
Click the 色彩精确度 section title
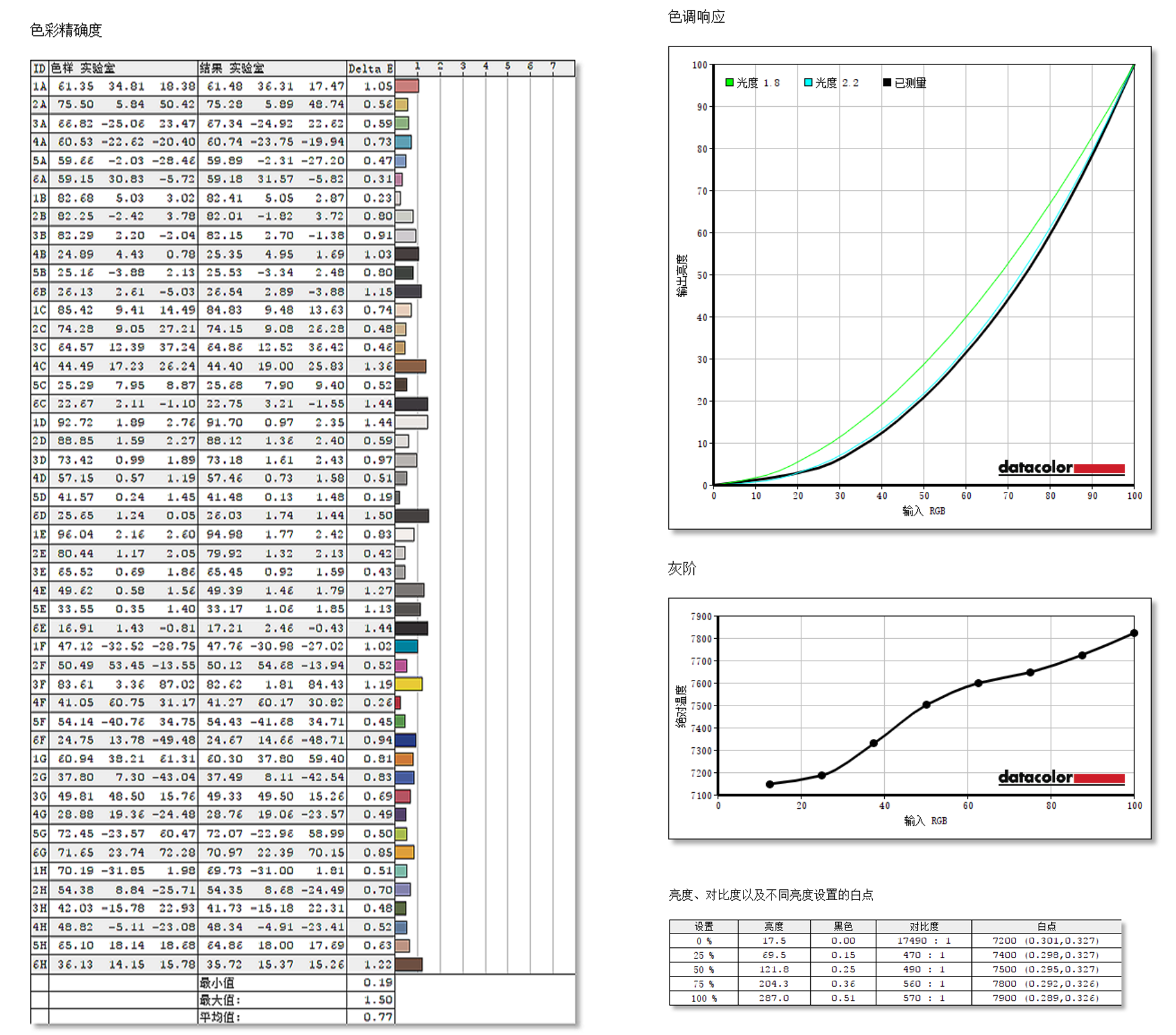[x=66, y=30]
